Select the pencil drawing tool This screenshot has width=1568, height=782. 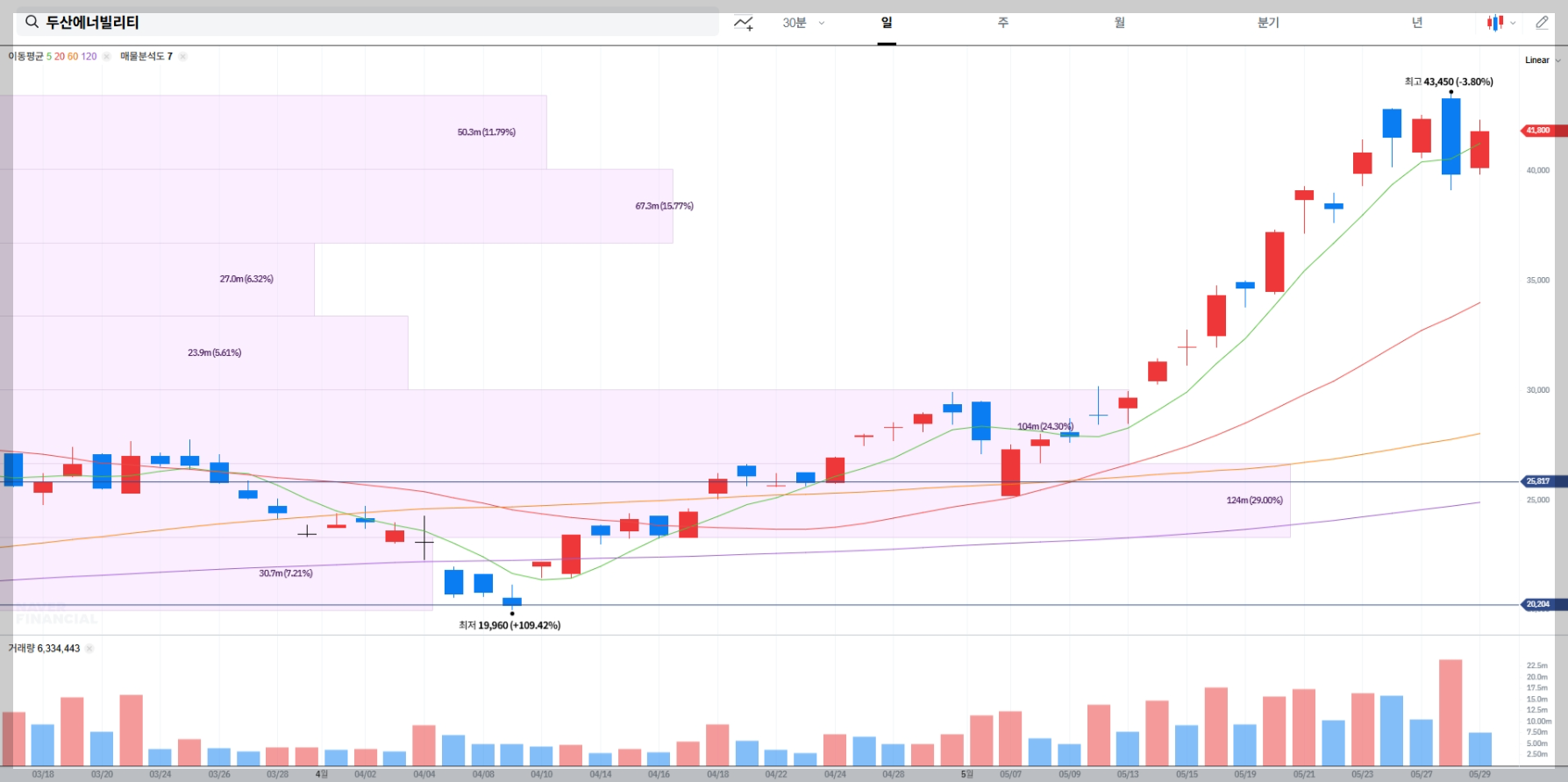[1543, 23]
